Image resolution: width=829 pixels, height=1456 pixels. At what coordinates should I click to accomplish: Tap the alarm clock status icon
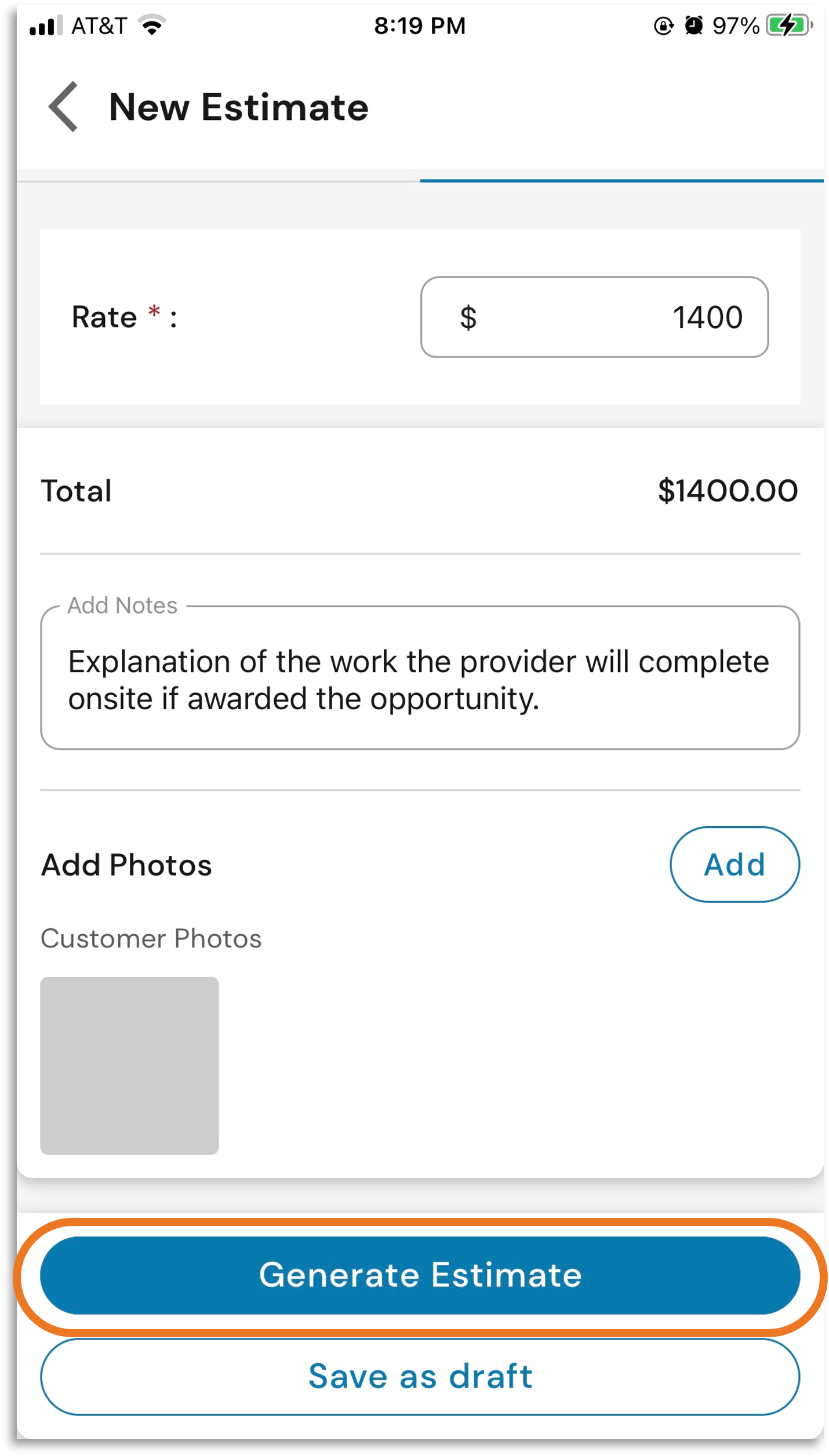(x=693, y=25)
